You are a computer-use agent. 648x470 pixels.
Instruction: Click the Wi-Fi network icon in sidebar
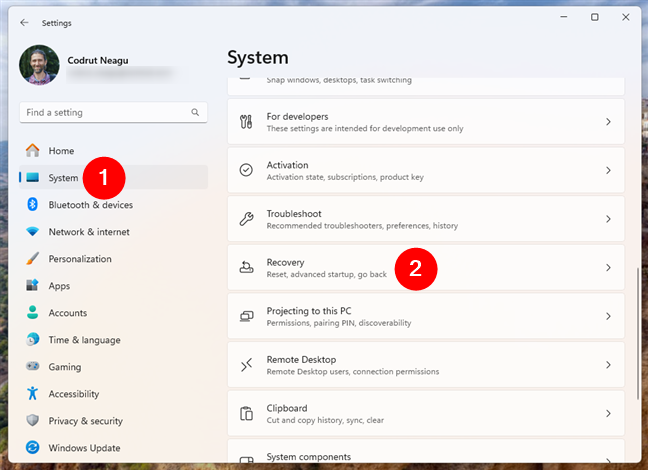32,231
